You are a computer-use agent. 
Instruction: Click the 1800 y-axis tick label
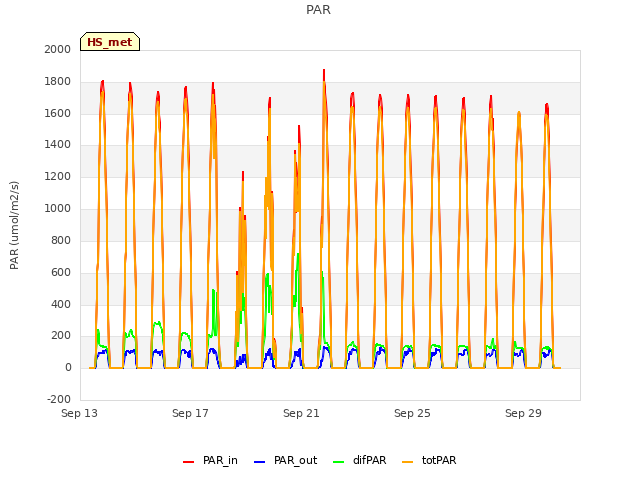click(x=58, y=82)
